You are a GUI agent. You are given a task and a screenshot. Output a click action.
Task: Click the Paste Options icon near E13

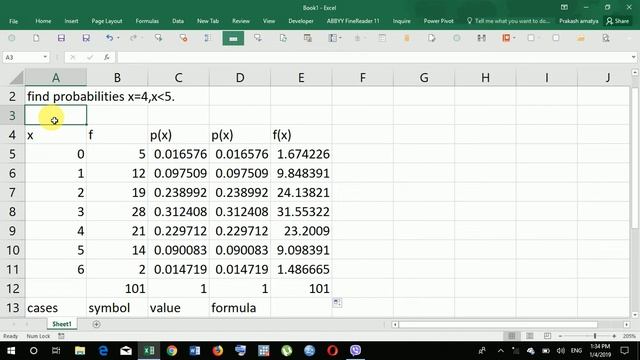pos(337,302)
